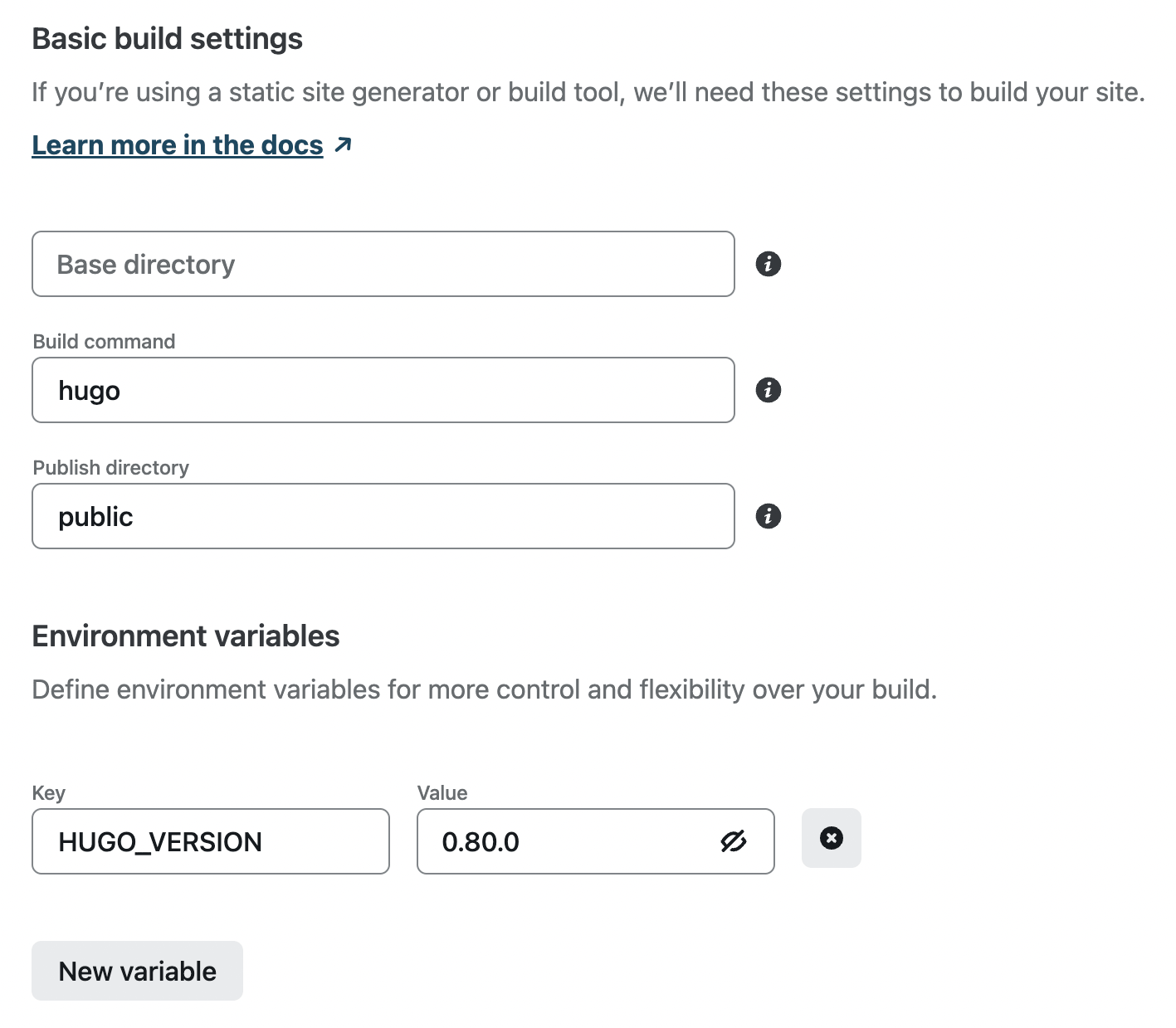Click the Build command field containing hugo
Viewport: 1176px width, 1028px height.
tap(383, 390)
